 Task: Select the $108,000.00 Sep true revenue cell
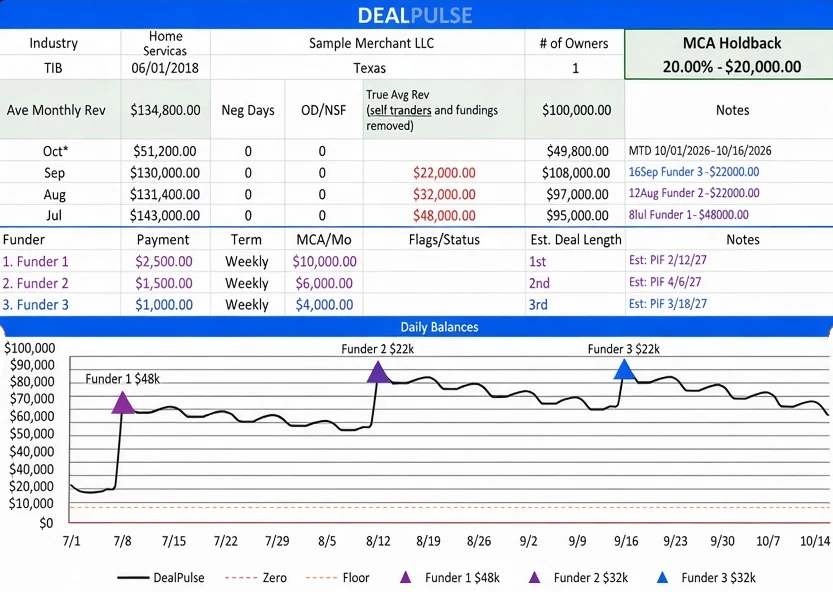[575, 173]
